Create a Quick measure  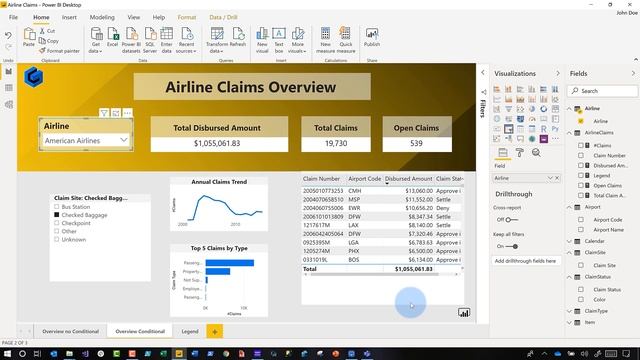pos(346,40)
